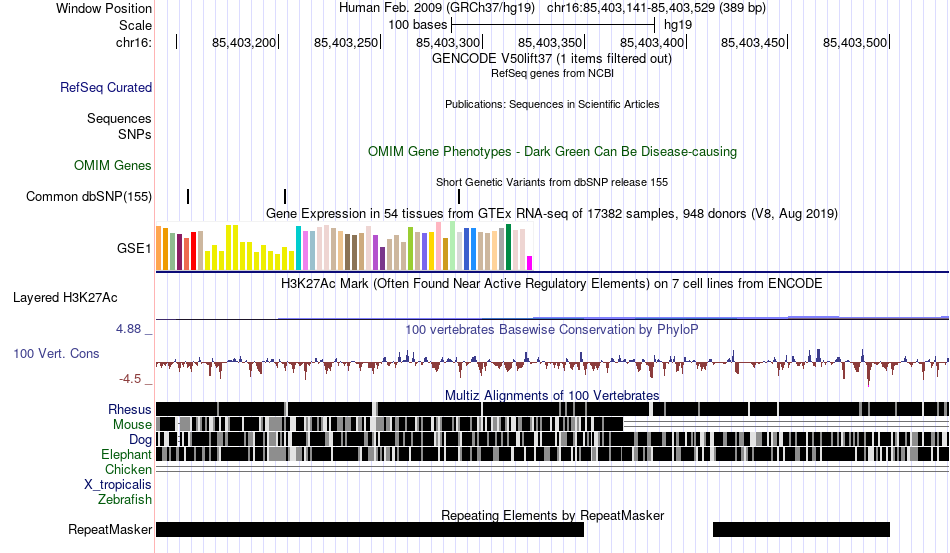Click Short Genetic Variants from dbSNP title
Screen dimensions: 950x553
pos(552,182)
